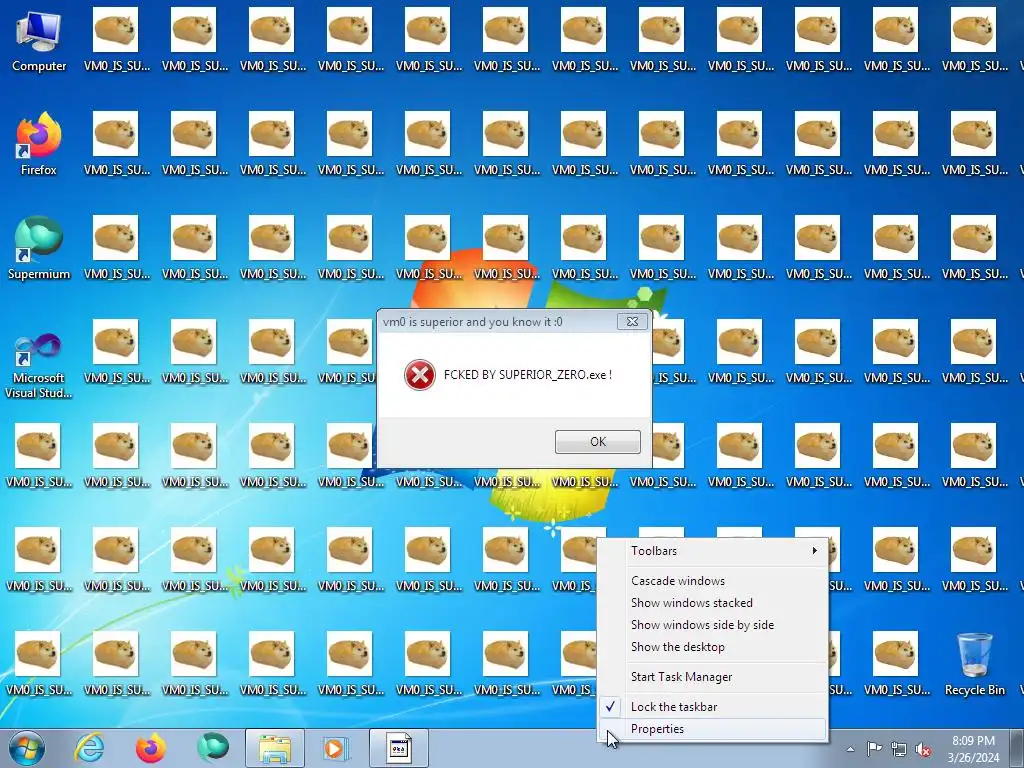Open the Windows Start menu orb
The width and height of the screenshot is (1024, 768).
(x=27, y=748)
